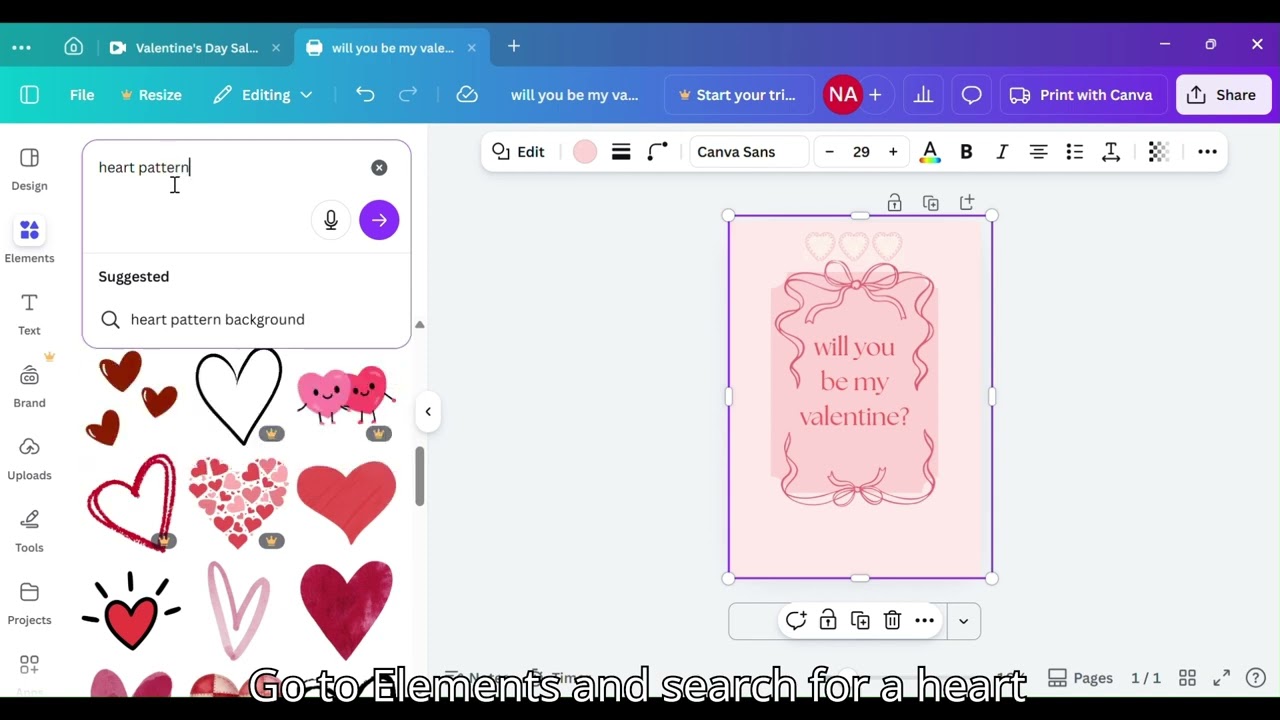Open the Text panel in the sidebar
Viewport: 1280px width, 720px height.
tap(29, 313)
